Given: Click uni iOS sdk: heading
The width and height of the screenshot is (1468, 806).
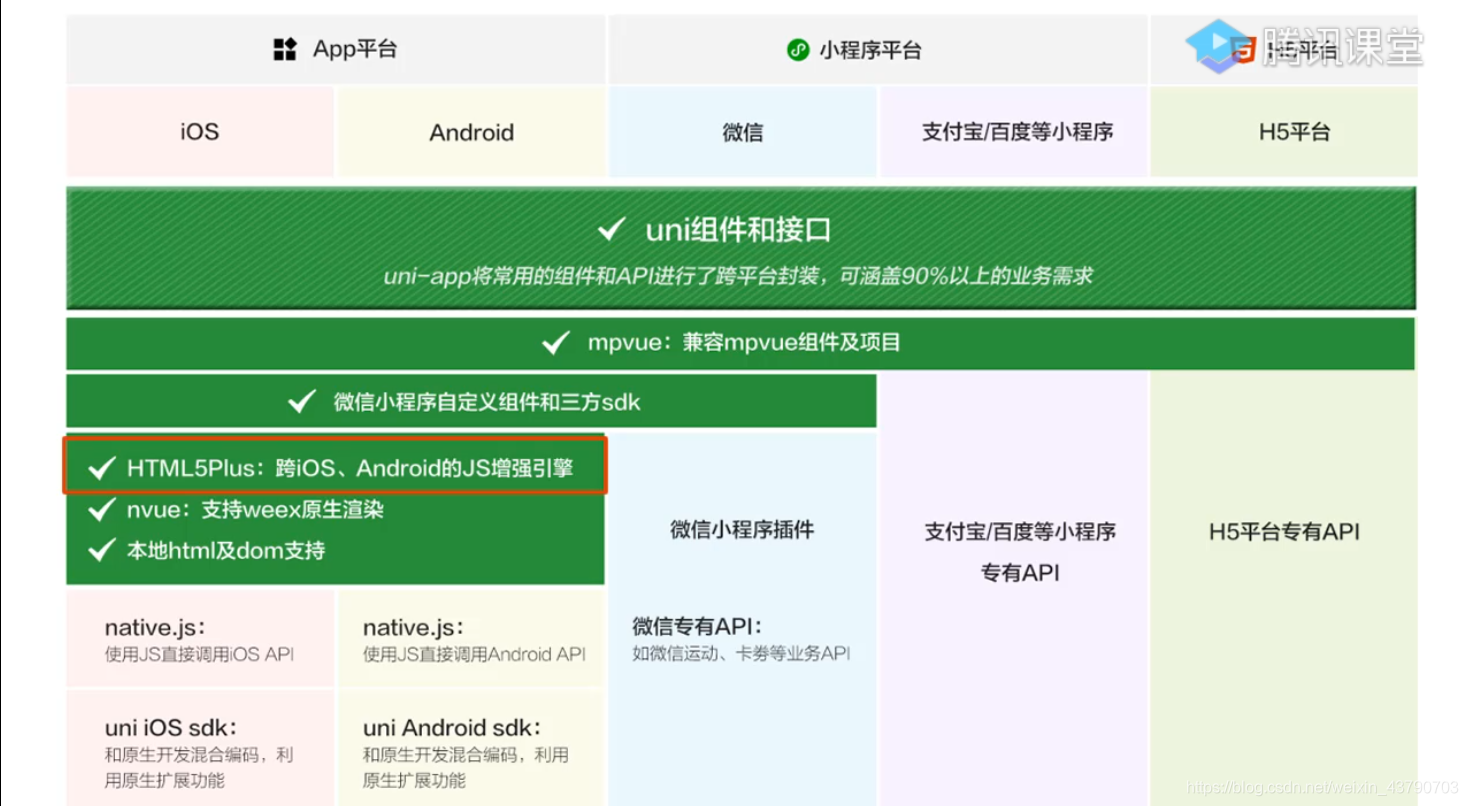Looking at the screenshot, I should coord(171,727).
